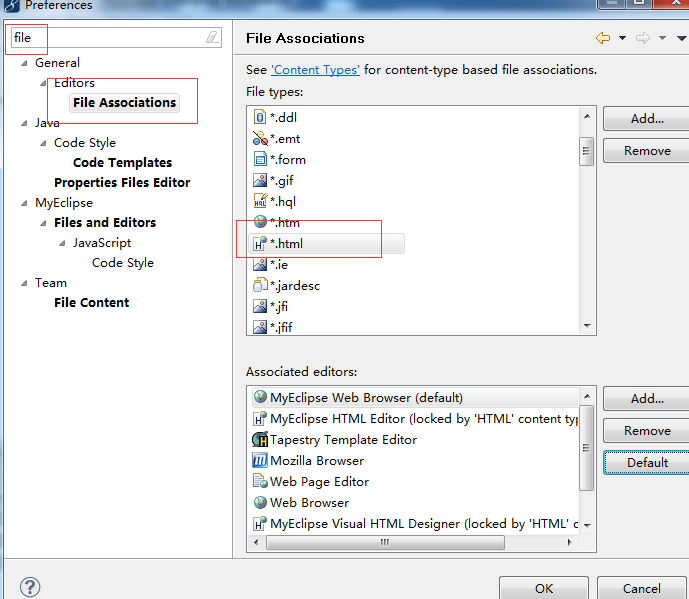Image resolution: width=689 pixels, height=599 pixels.
Task: Click the MyEclipse Visual HTML Designer icon
Action: [260, 523]
